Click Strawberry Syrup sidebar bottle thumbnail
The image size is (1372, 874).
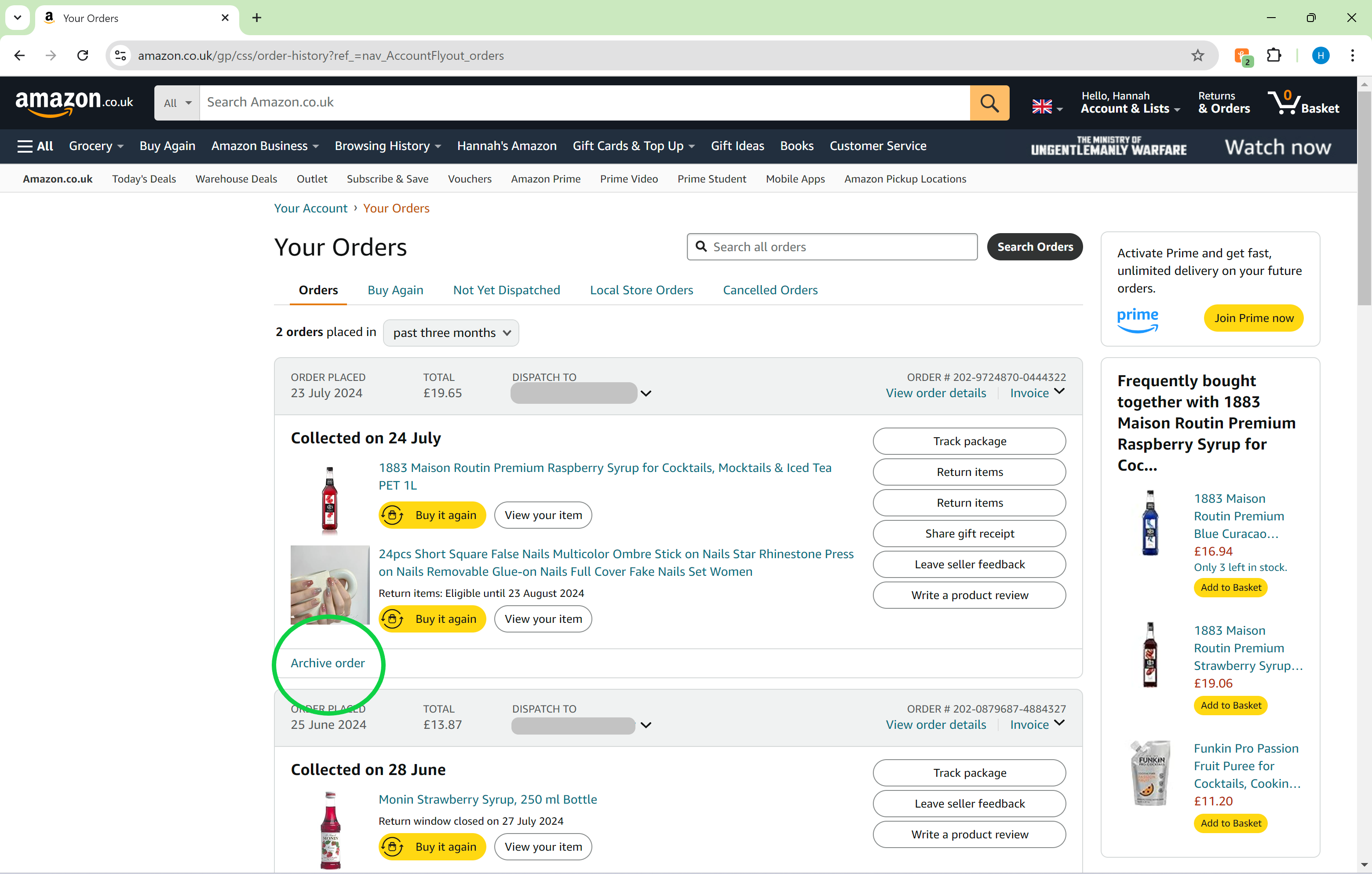pyautogui.click(x=1150, y=655)
